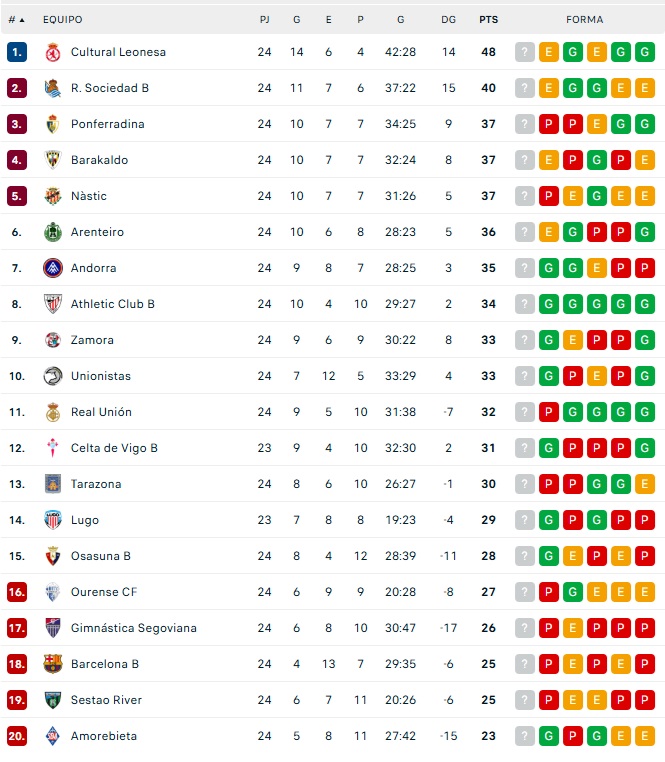Sort standings by PTS column header
The image size is (665, 762).
pos(488,19)
